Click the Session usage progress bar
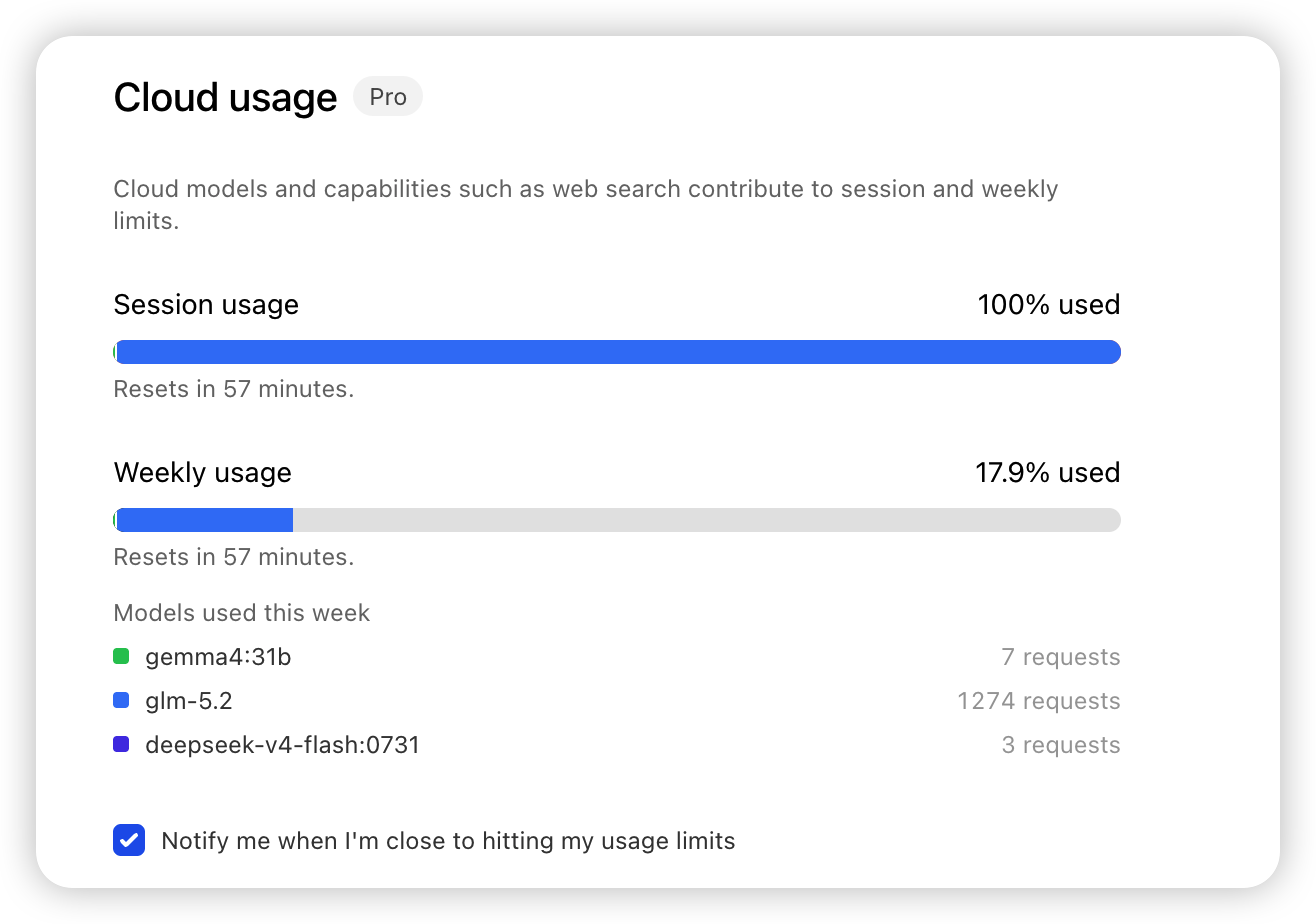This screenshot has height=924, width=1316. [x=617, y=352]
